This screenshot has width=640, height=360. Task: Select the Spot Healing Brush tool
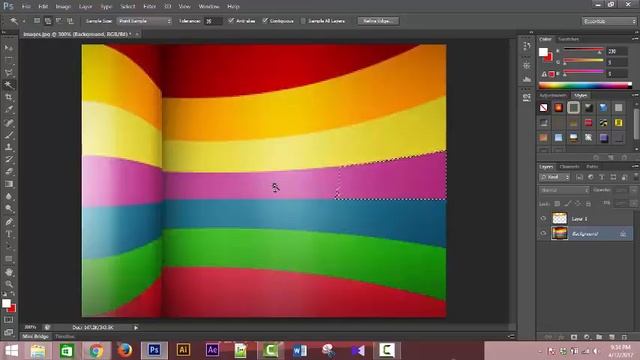pos(9,122)
